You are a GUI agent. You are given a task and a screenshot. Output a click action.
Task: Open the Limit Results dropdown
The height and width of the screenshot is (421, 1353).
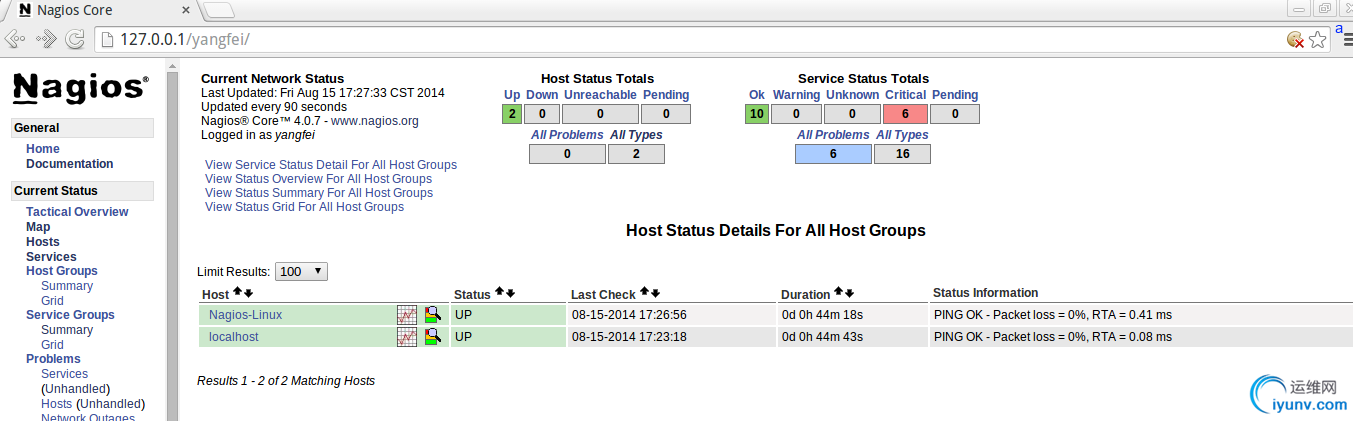tap(303, 271)
